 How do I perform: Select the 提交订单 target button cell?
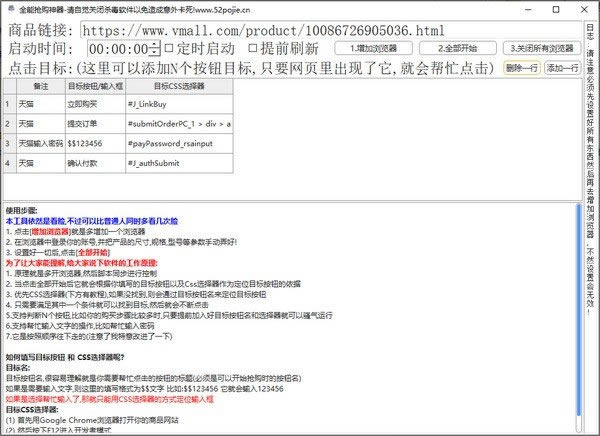click(95, 124)
